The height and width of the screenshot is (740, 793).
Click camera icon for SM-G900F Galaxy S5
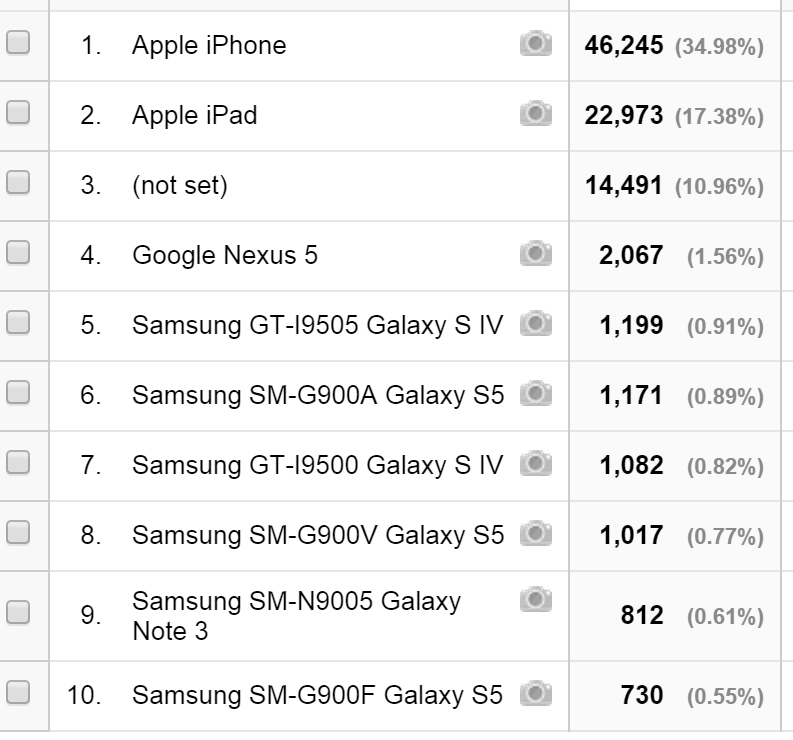[536, 693]
